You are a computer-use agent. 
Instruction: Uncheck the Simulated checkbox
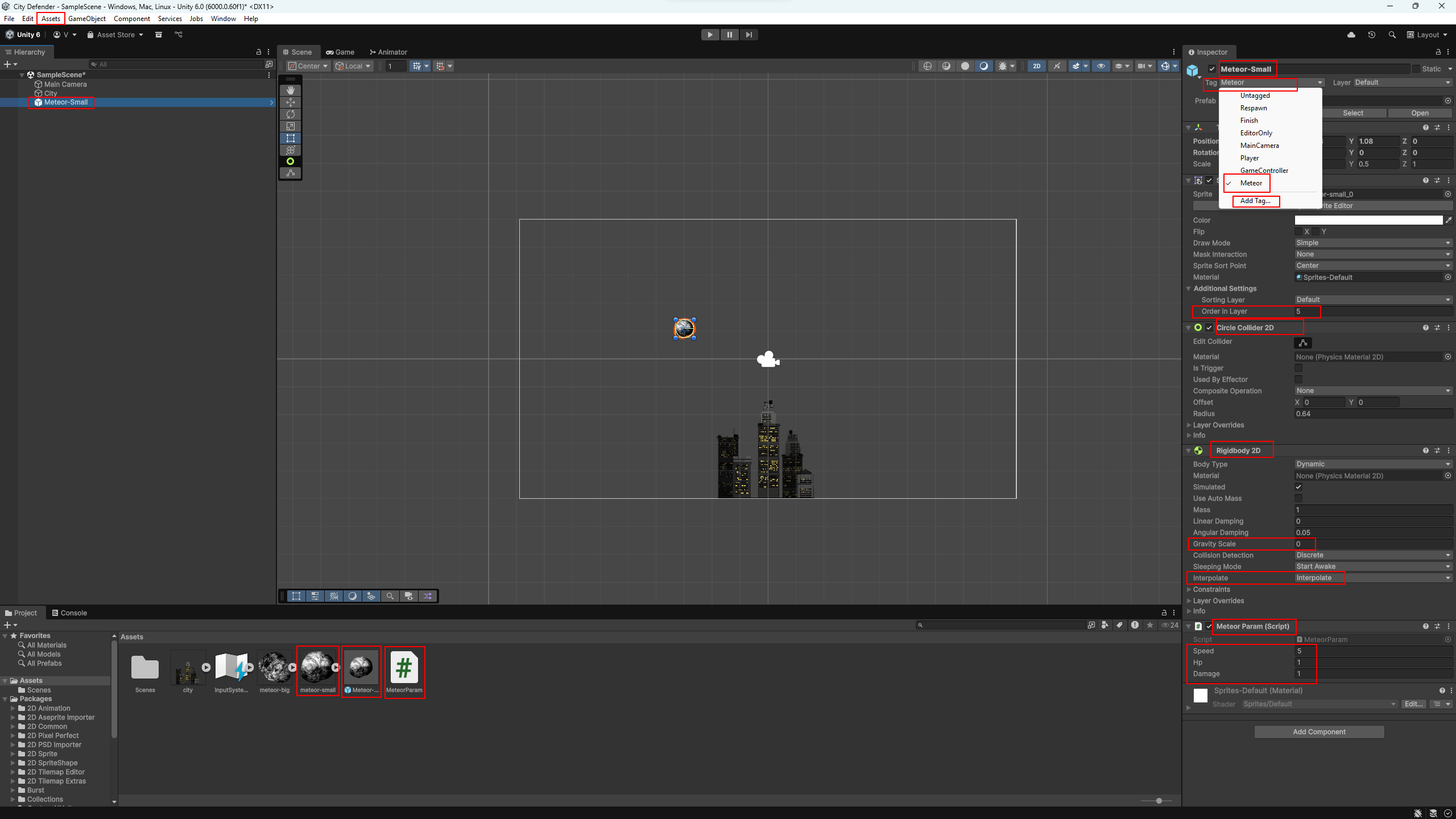click(1298, 487)
